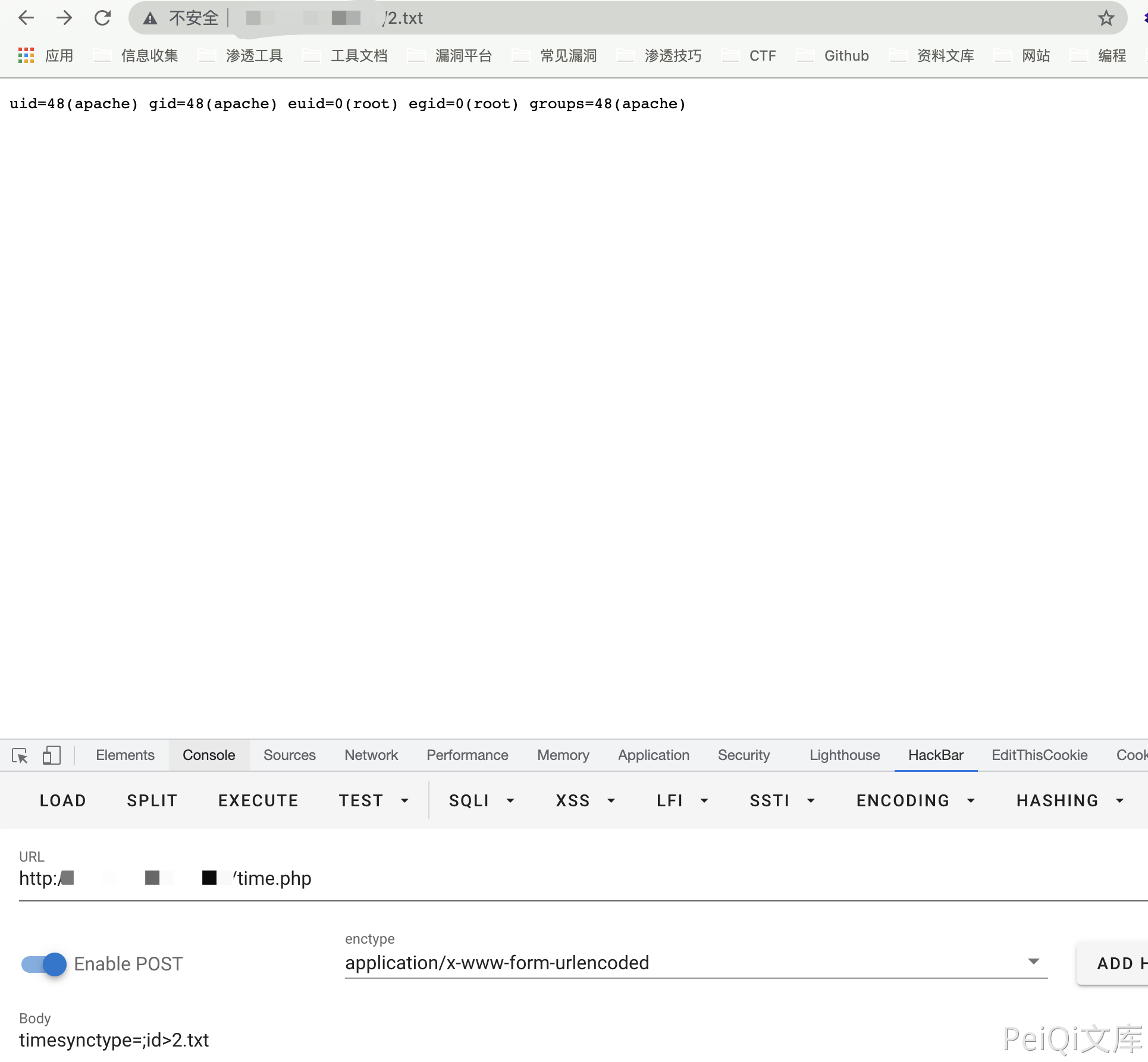Switch to the Network tab
Viewport: 1148px width, 1062px height.
(x=371, y=755)
